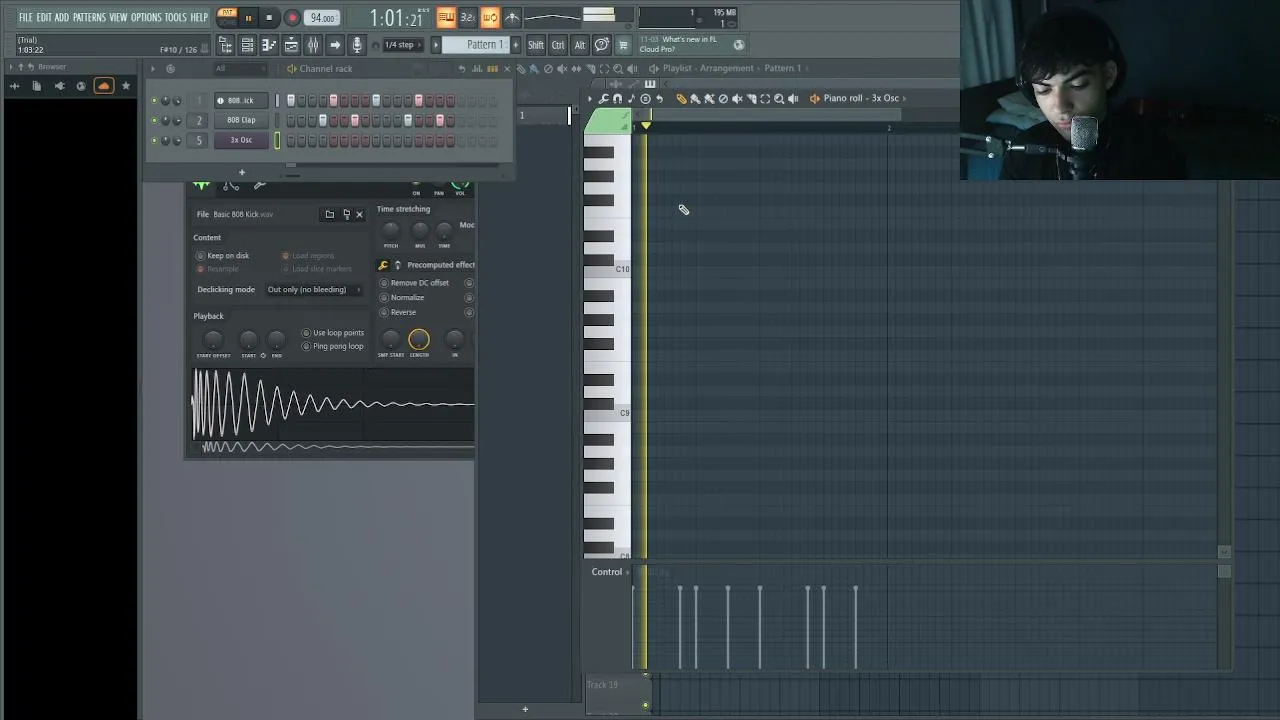Screen dimensions: 1280x720
Task: Enable Ping pong loop option
Action: (x=333, y=346)
